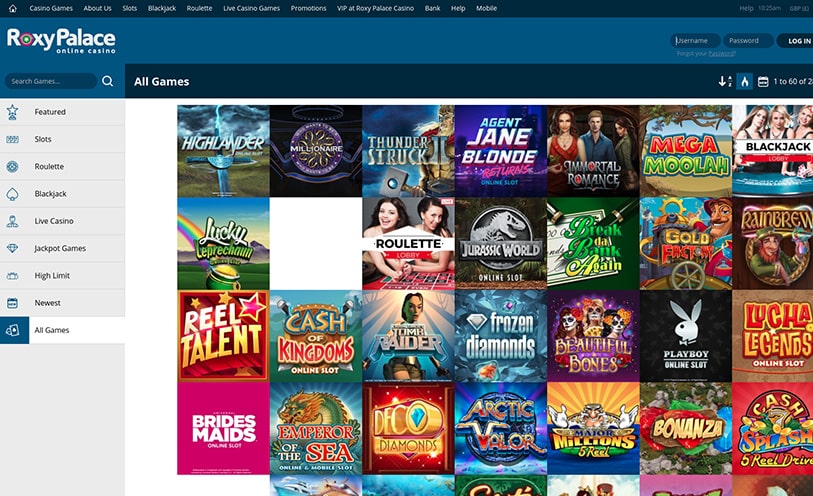Open the Roulette Lobby live tile
813x496 pixels.
pos(409,244)
